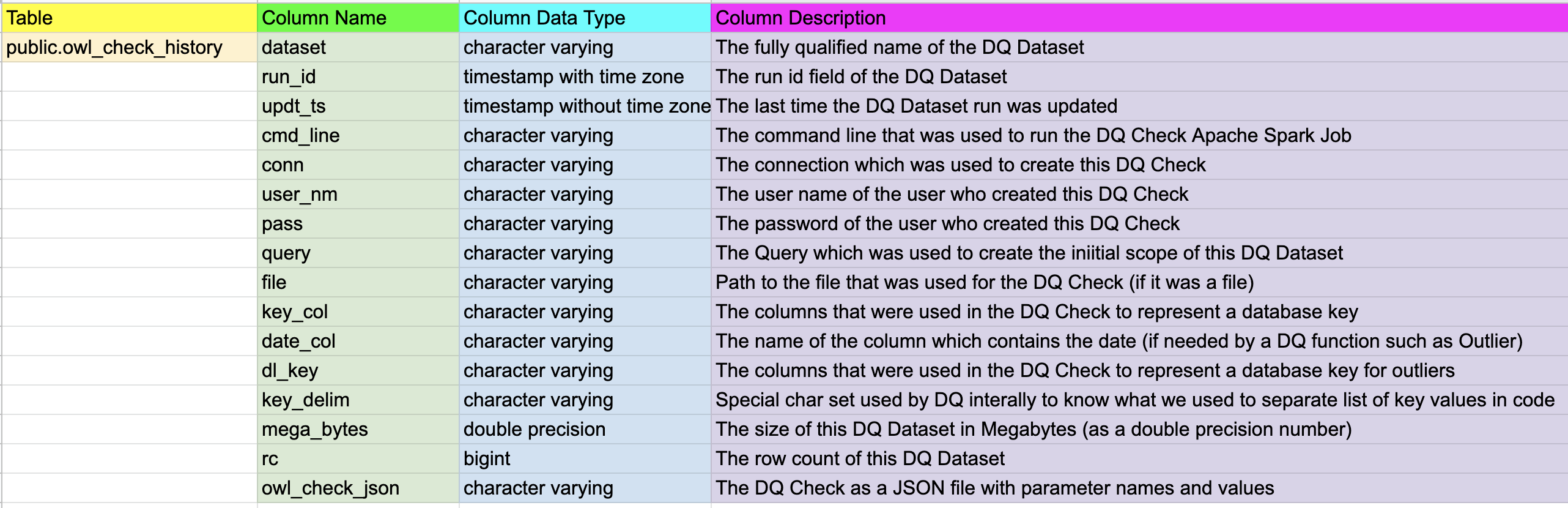
Task: Click the public.owl_check_history table cell
Action: click(129, 47)
